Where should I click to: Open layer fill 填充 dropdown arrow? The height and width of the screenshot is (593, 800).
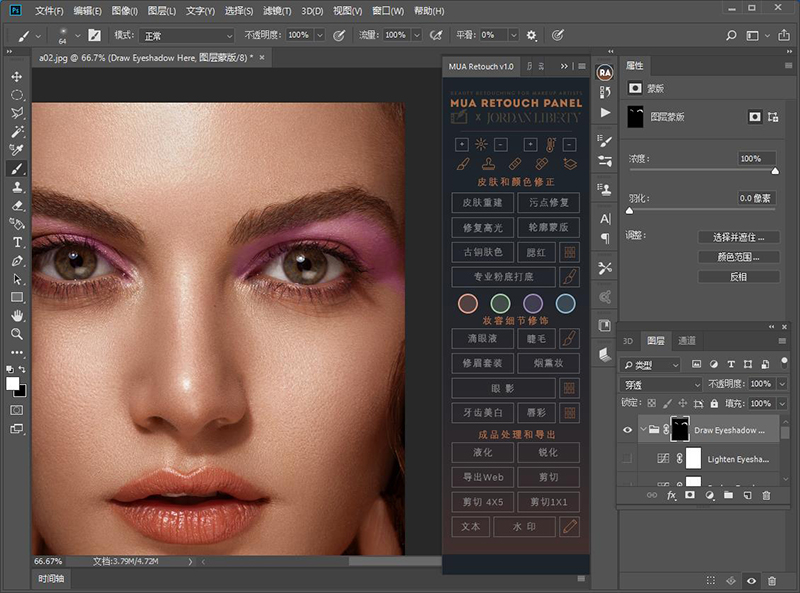pos(782,404)
